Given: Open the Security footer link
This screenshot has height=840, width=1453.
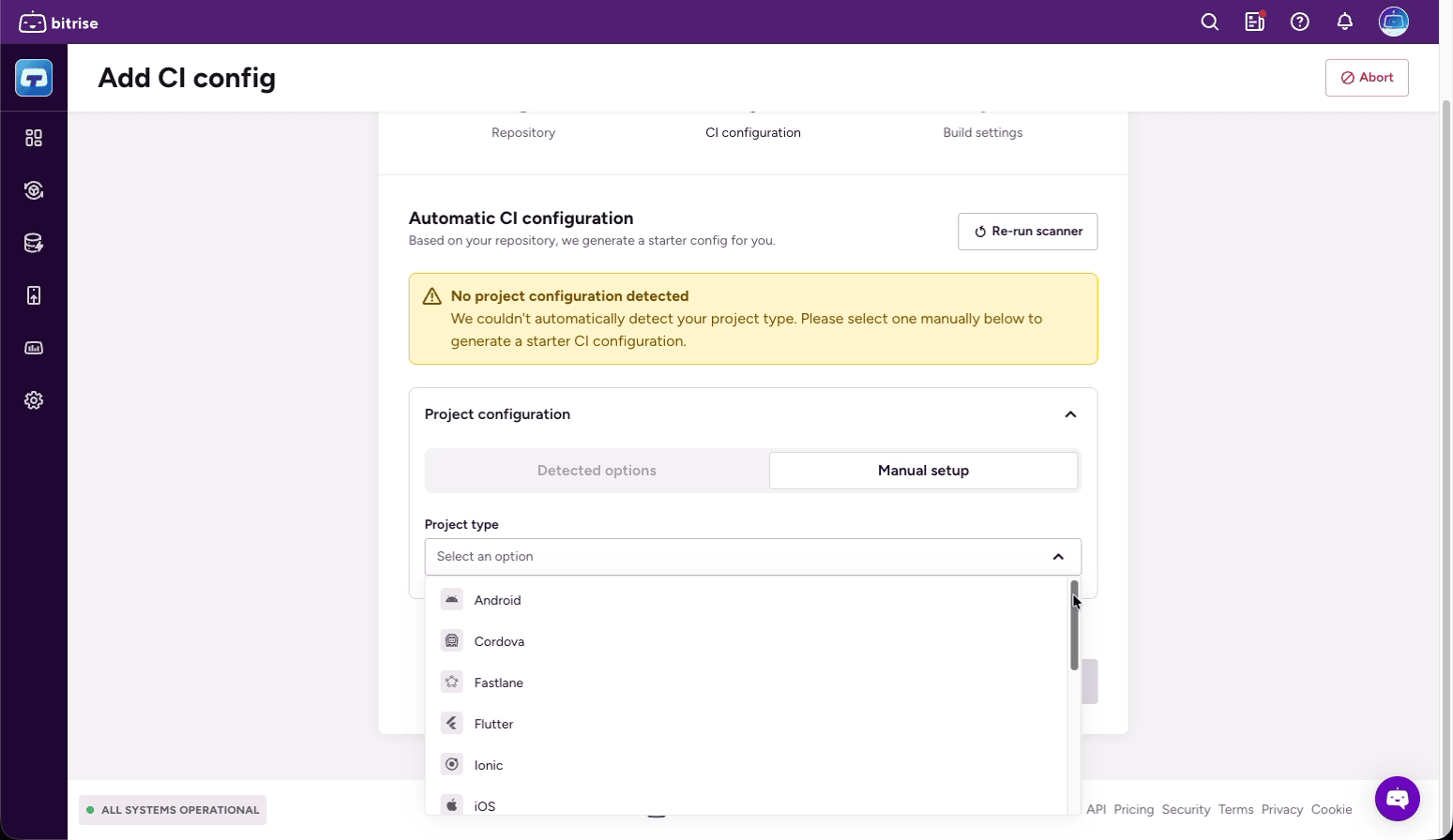Looking at the screenshot, I should [1186, 810].
